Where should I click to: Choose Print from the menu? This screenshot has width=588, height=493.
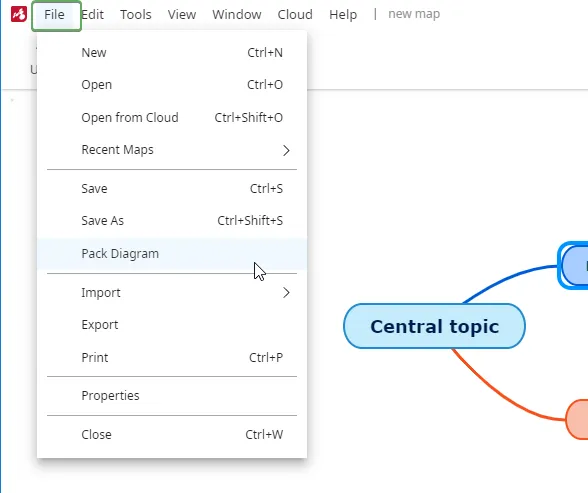coord(172,358)
